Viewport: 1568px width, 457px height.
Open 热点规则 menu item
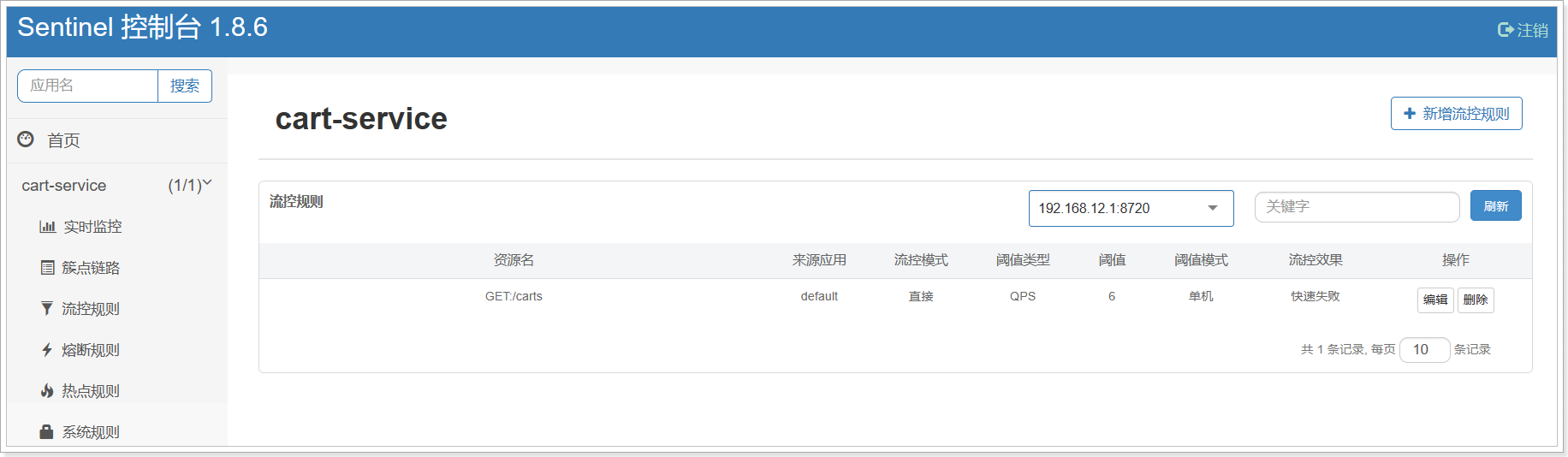91,391
